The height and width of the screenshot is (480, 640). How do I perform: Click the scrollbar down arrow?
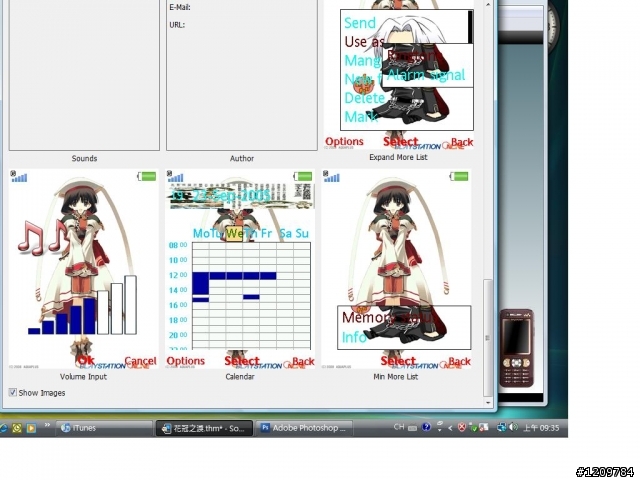click(x=488, y=402)
